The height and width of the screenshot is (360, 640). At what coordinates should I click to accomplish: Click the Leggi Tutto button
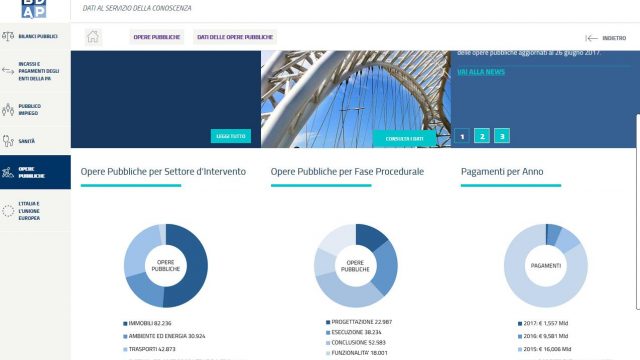coord(231,136)
